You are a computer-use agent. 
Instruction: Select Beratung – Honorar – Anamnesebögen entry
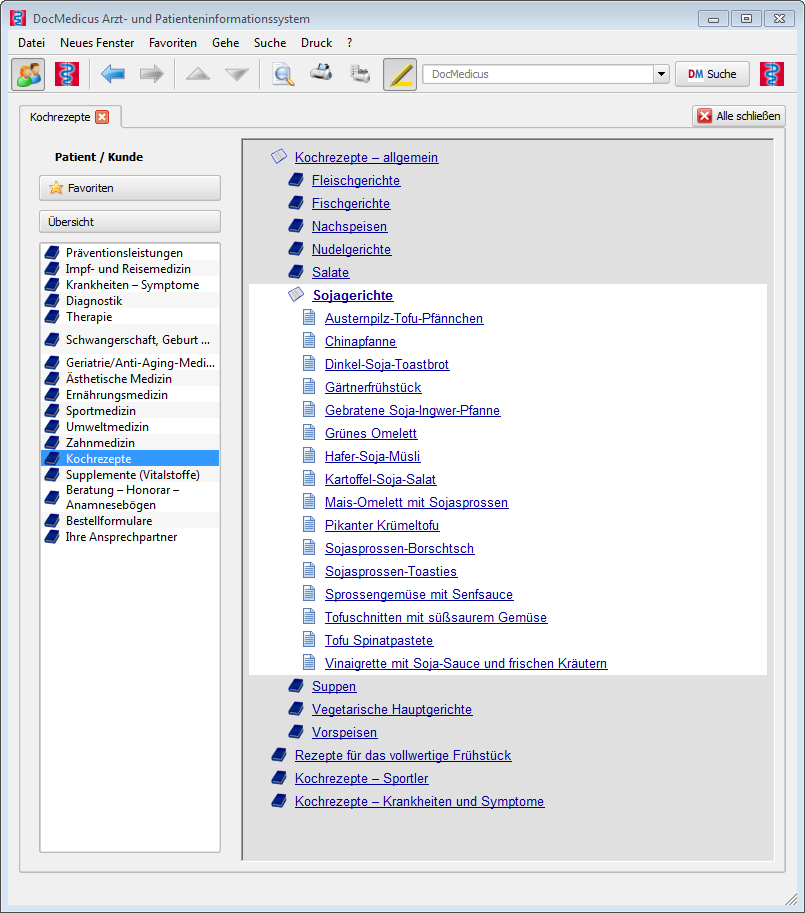click(130, 497)
